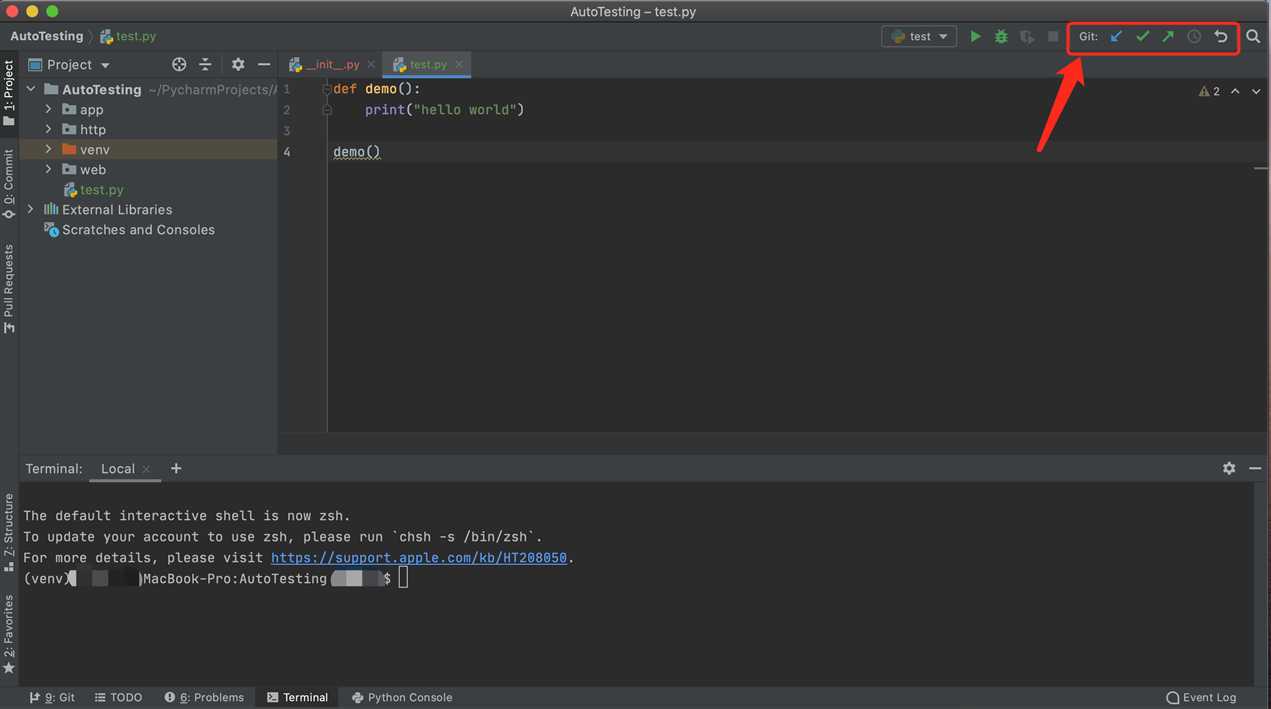Viewport: 1271px width, 709px height.
Task: Start debugging with the bug icon
Action: coord(1001,36)
